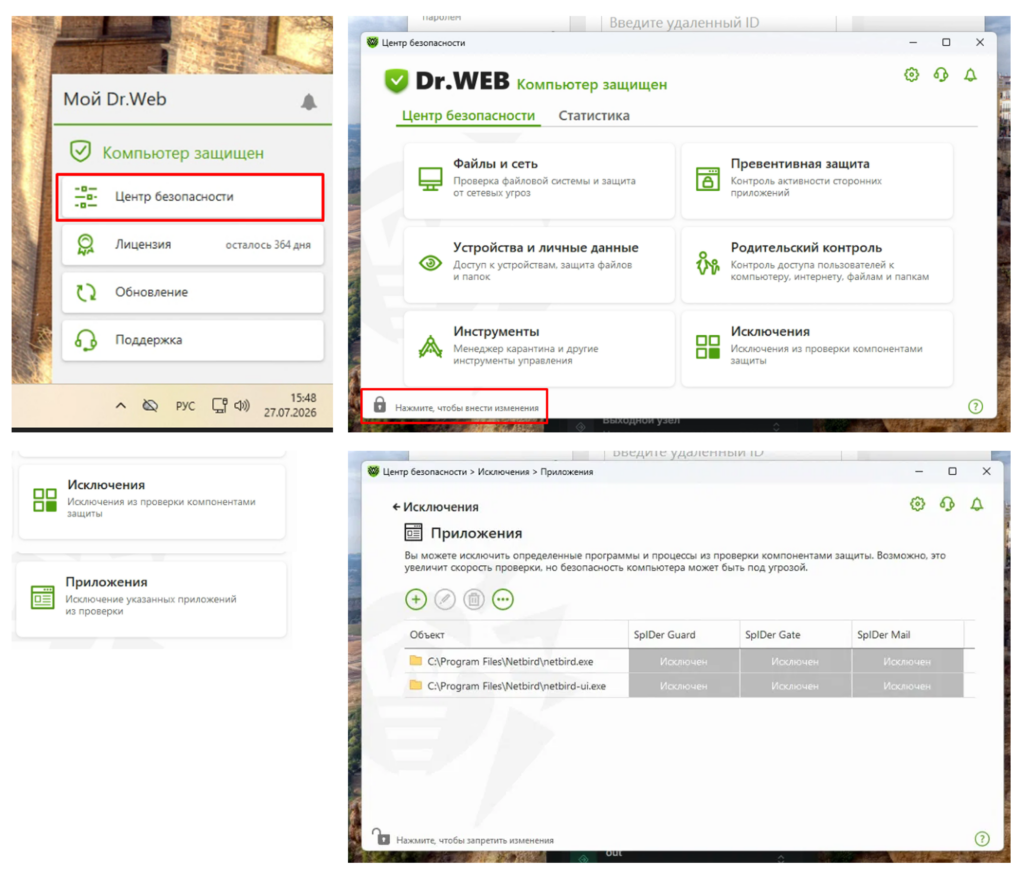Image resolution: width=1024 pixels, height=876 pixels.
Task: Click the closed padlock to allow changes
Action: tap(379, 404)
